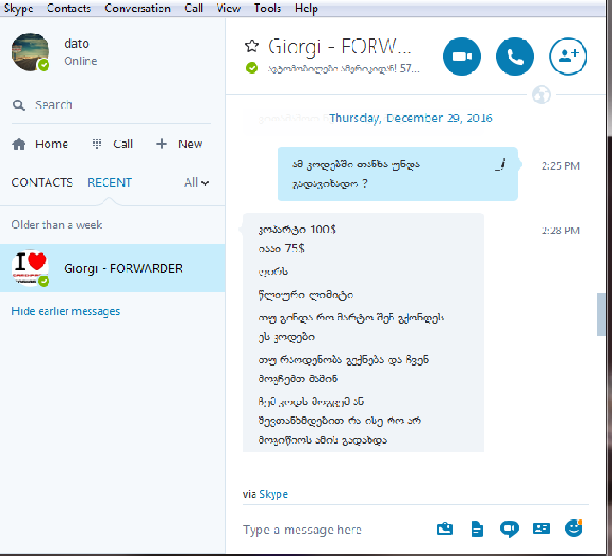Click into the Search field
This screenshot has height=556, width=612.
pyautogui.click(x=111, y=105)
